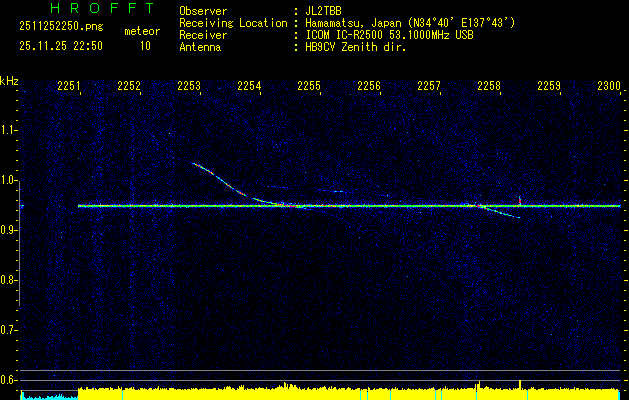
Task: Select the HB9CV Zenith dir. antenna text
Action: pos(355,46)
